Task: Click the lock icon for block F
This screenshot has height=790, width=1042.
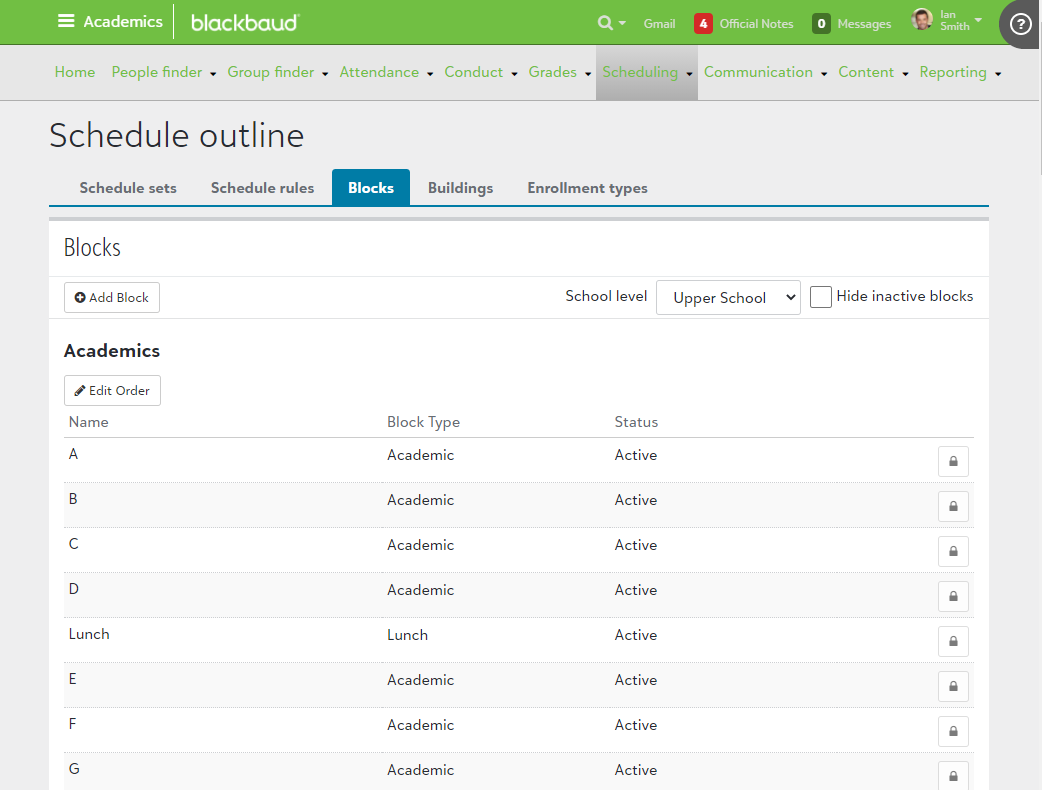Action: [953, 731]
